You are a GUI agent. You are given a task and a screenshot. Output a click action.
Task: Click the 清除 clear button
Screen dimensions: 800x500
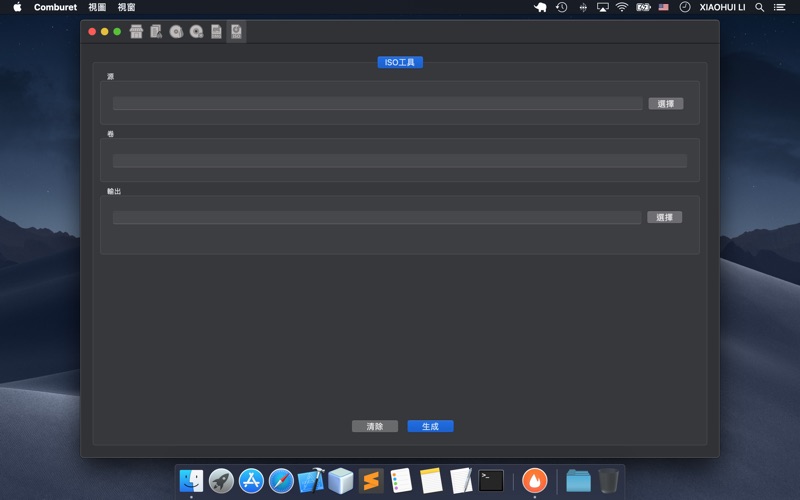pyautogui.click(x=375, y=426)
